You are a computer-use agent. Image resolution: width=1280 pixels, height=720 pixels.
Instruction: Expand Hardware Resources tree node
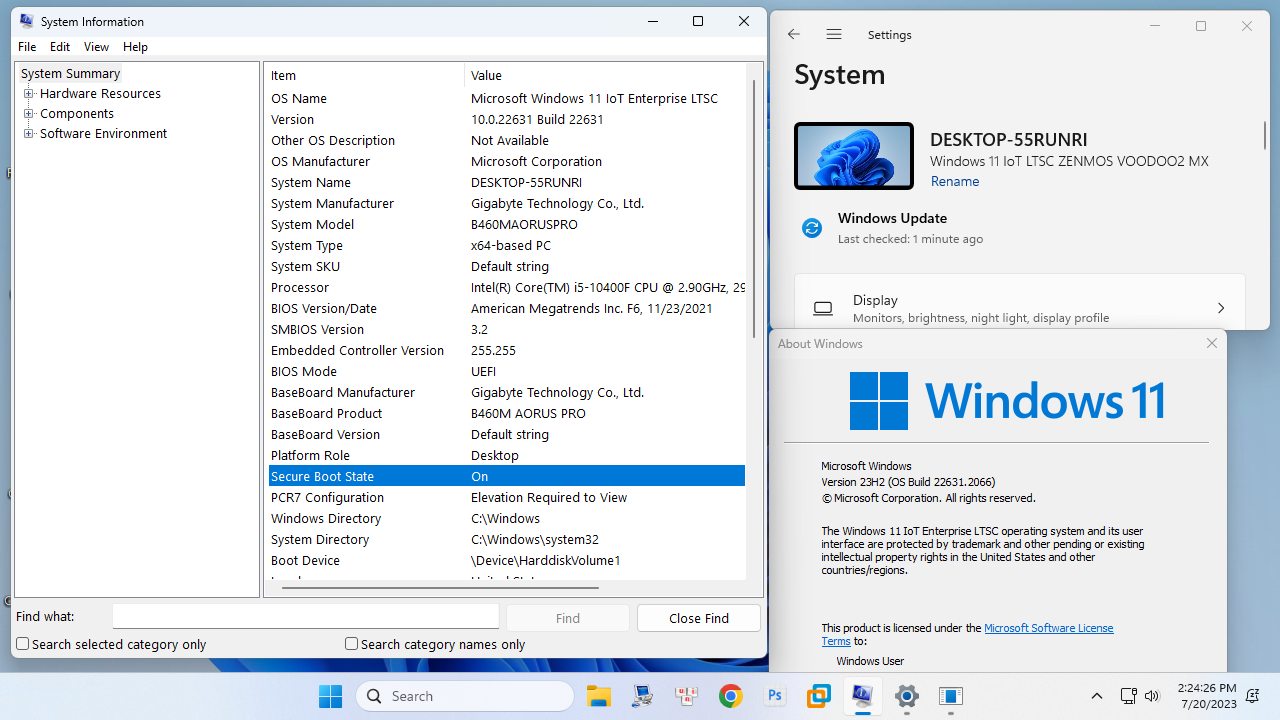[x=29, y=93]
